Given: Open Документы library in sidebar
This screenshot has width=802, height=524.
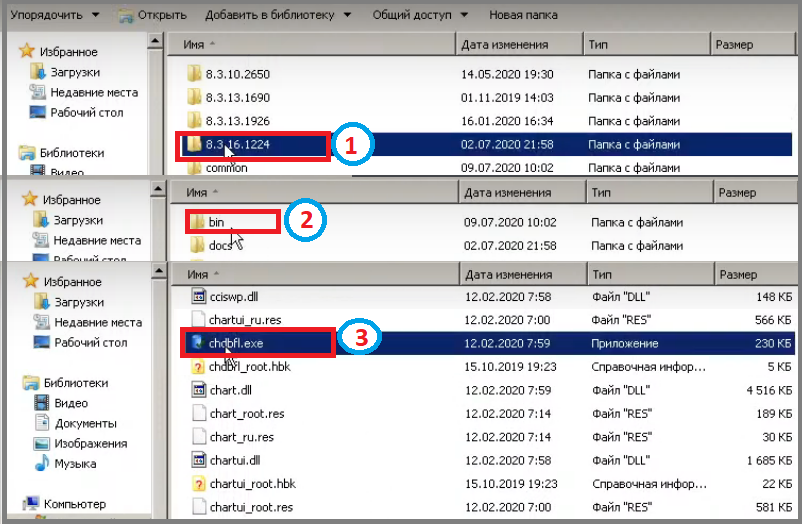Looking at the screenshot, I should click(x=76, y=423).
